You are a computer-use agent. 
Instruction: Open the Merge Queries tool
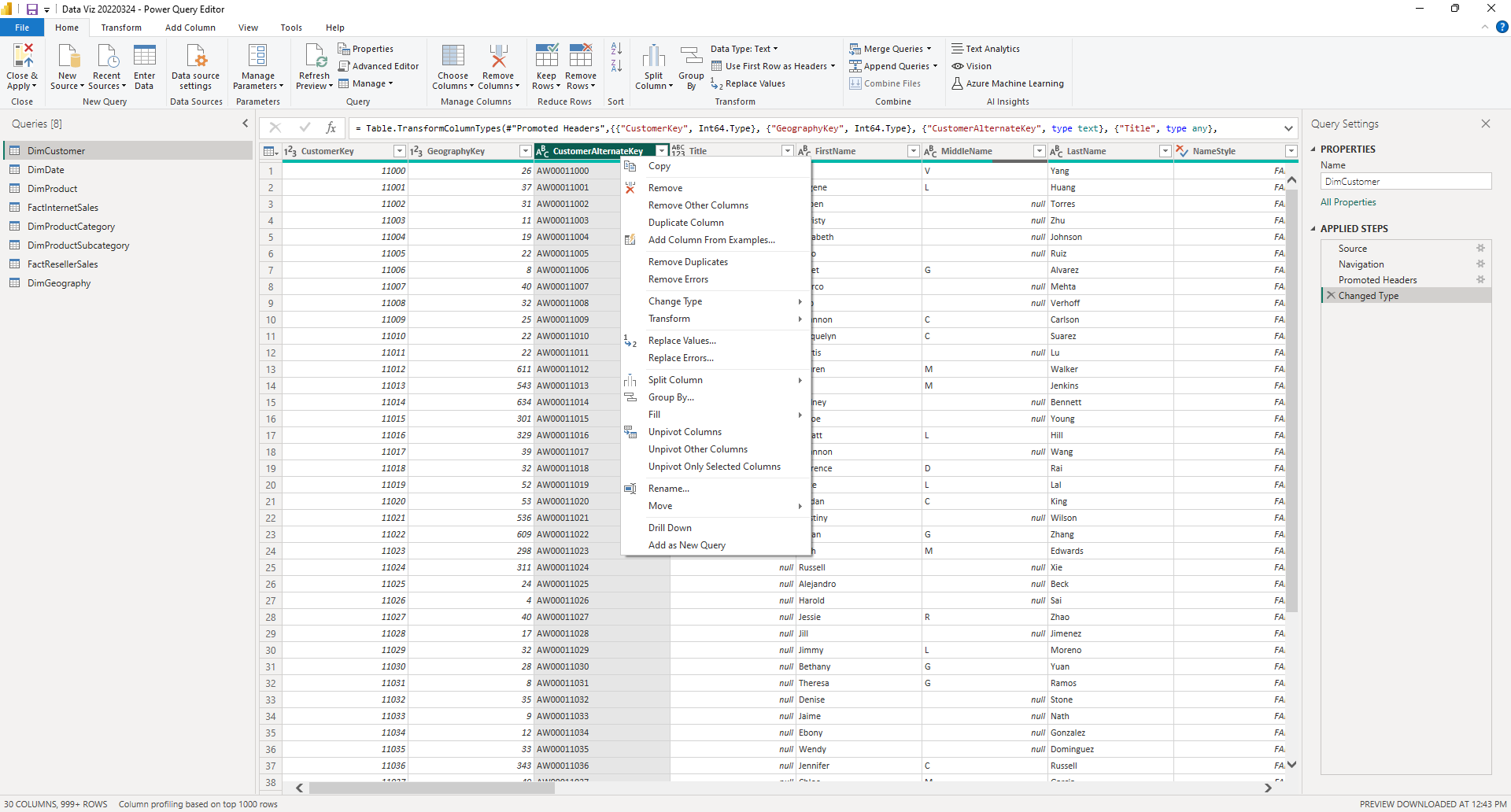coord(892,49)
